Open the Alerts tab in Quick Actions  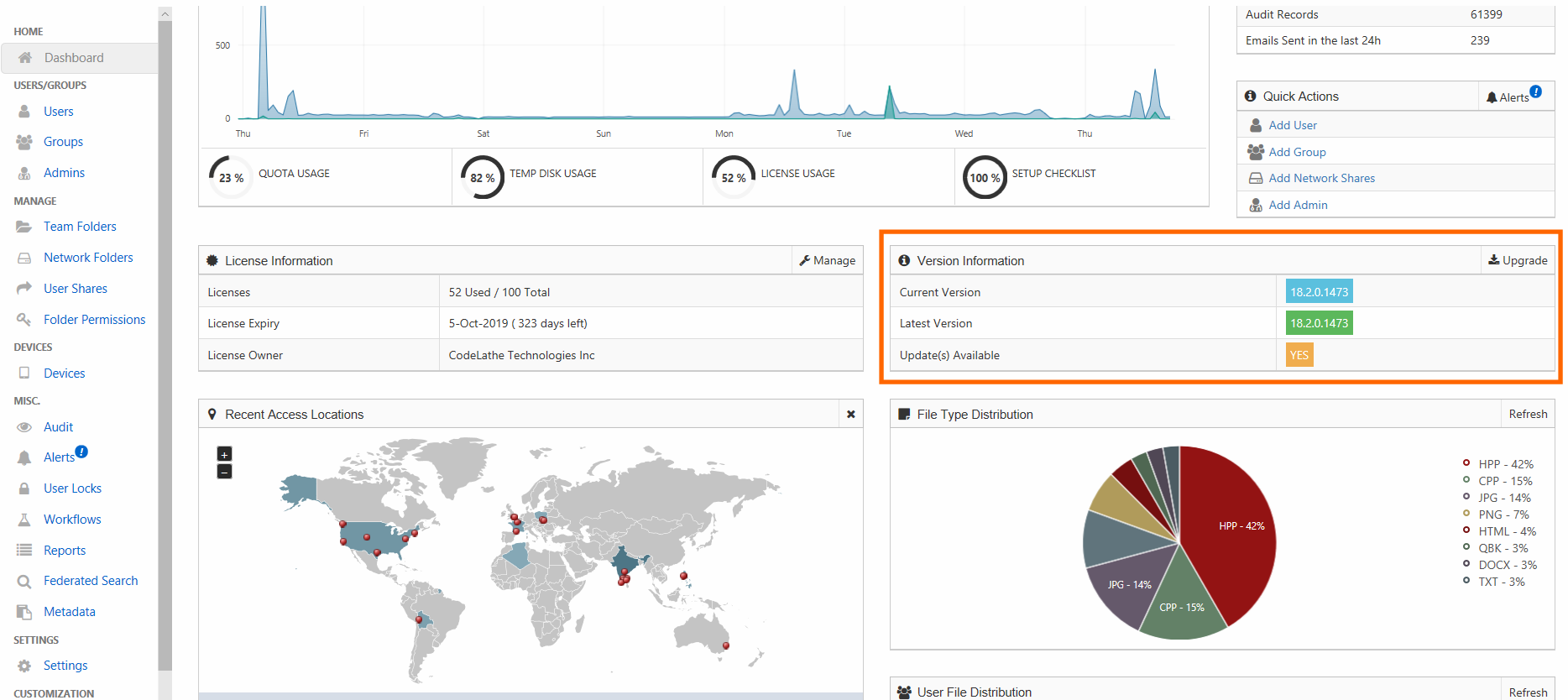tap(1513, 97)
